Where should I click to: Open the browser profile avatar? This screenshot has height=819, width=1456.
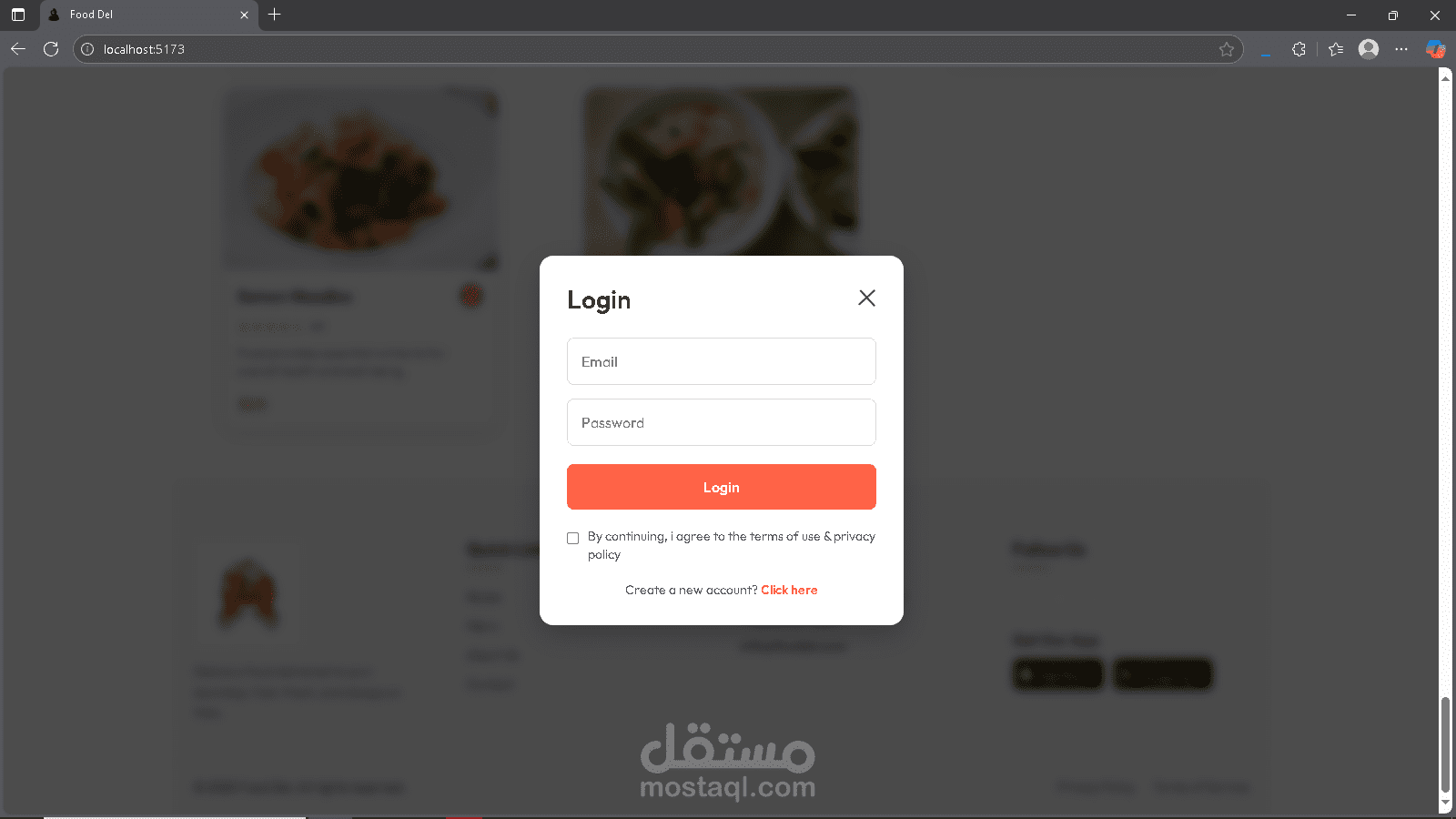pyautogui.click(x=1368, y=49)
